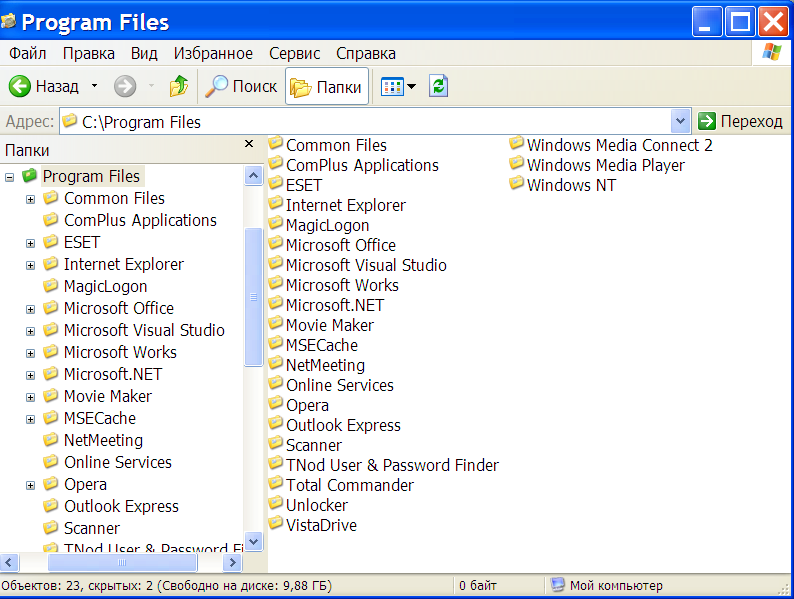Expand ESET in the folder tree
The height and width of the screenshot is (599, 794).
30,244
